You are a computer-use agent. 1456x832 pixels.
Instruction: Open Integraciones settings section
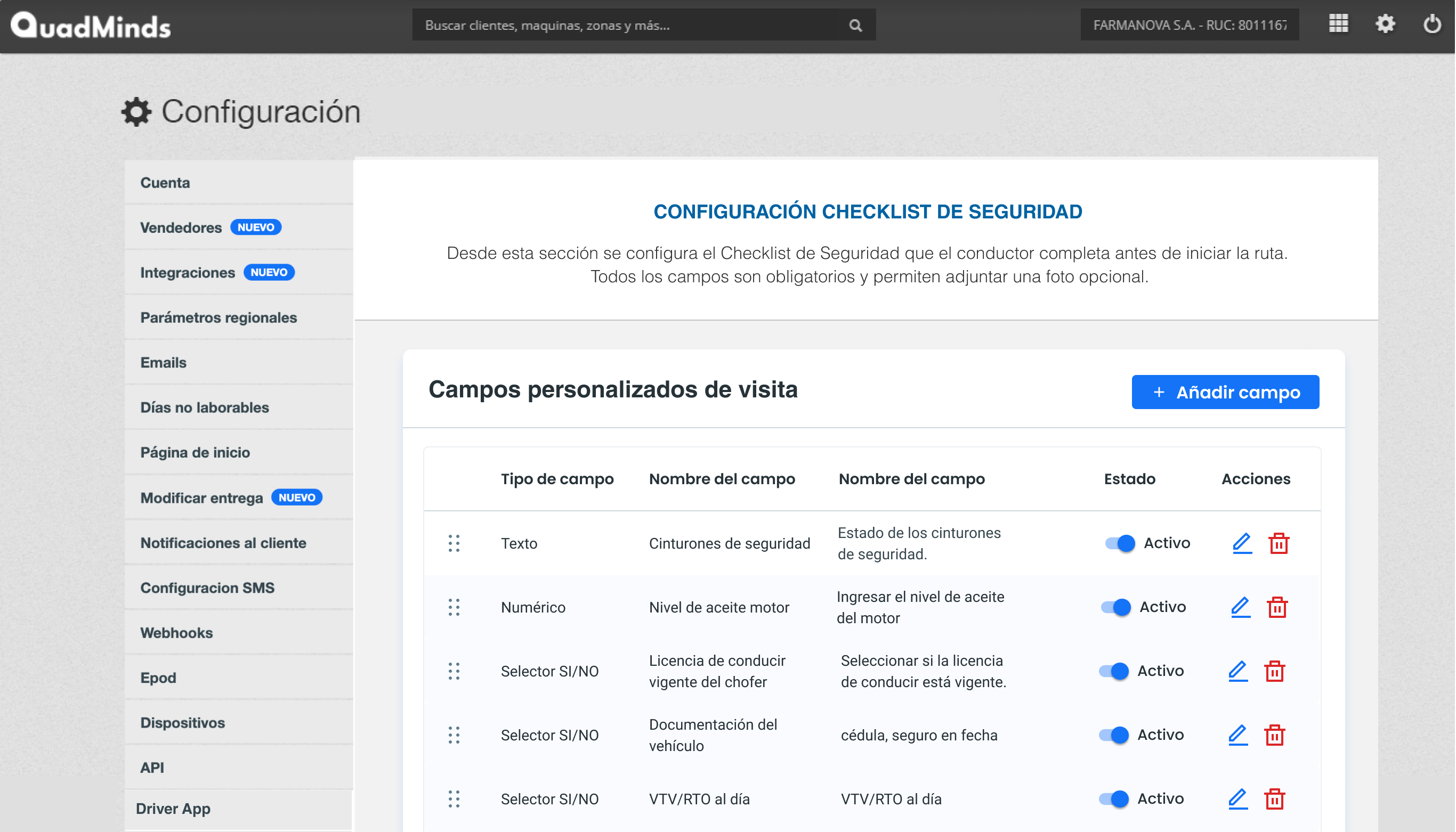coord(188,273)
